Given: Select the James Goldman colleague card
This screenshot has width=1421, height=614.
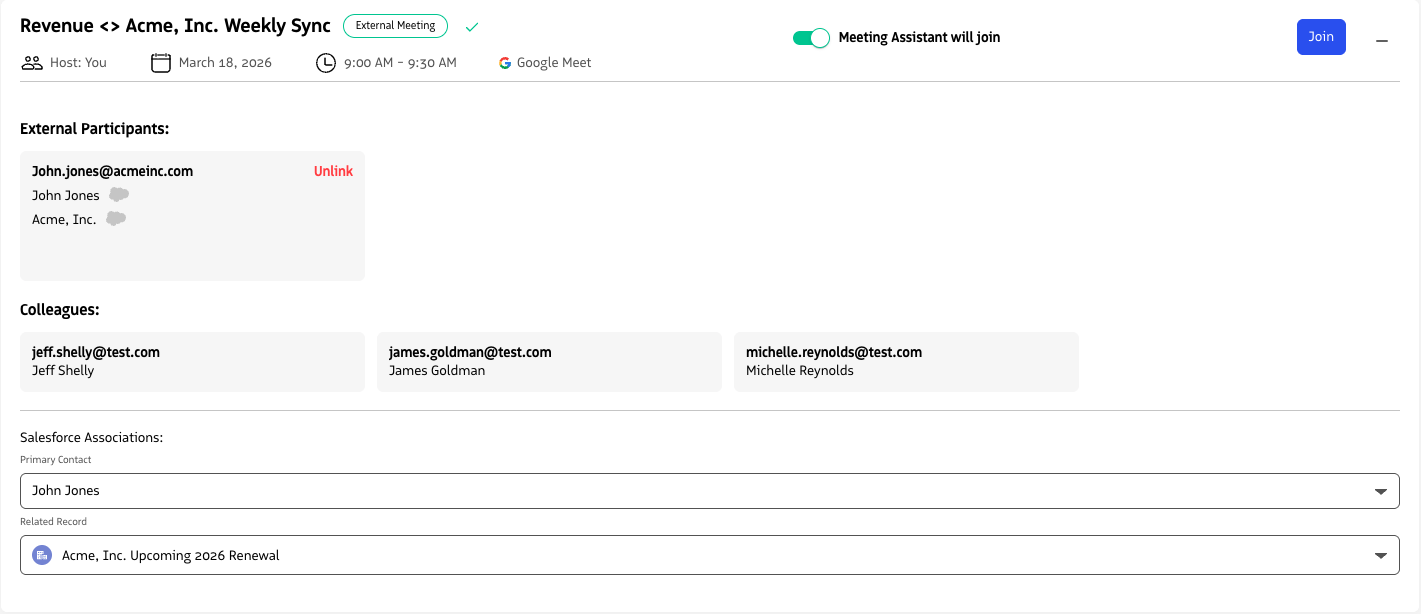Looking at the screenshot, I should point(549,361).
